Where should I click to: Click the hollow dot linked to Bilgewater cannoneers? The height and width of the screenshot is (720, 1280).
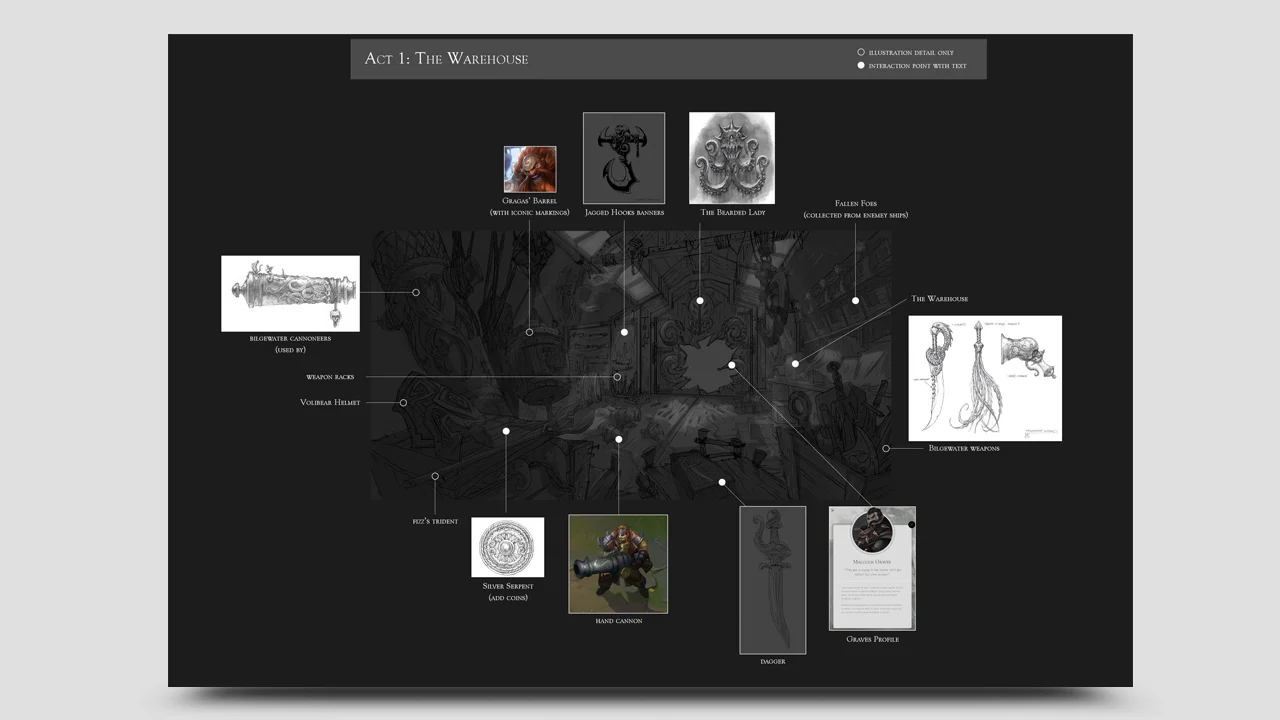[x=416, y=292]
